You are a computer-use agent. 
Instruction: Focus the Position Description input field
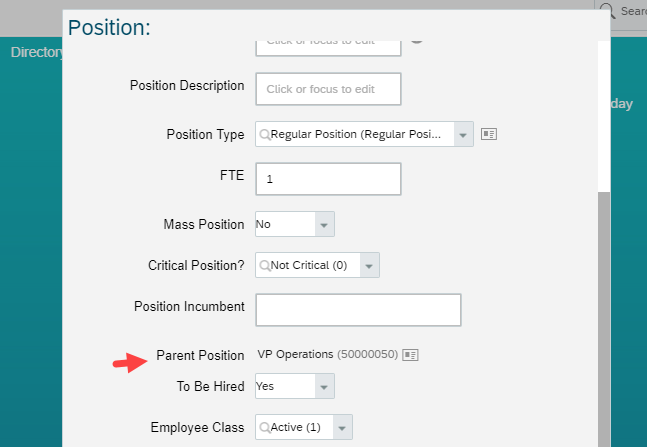(x=328, y=89)
